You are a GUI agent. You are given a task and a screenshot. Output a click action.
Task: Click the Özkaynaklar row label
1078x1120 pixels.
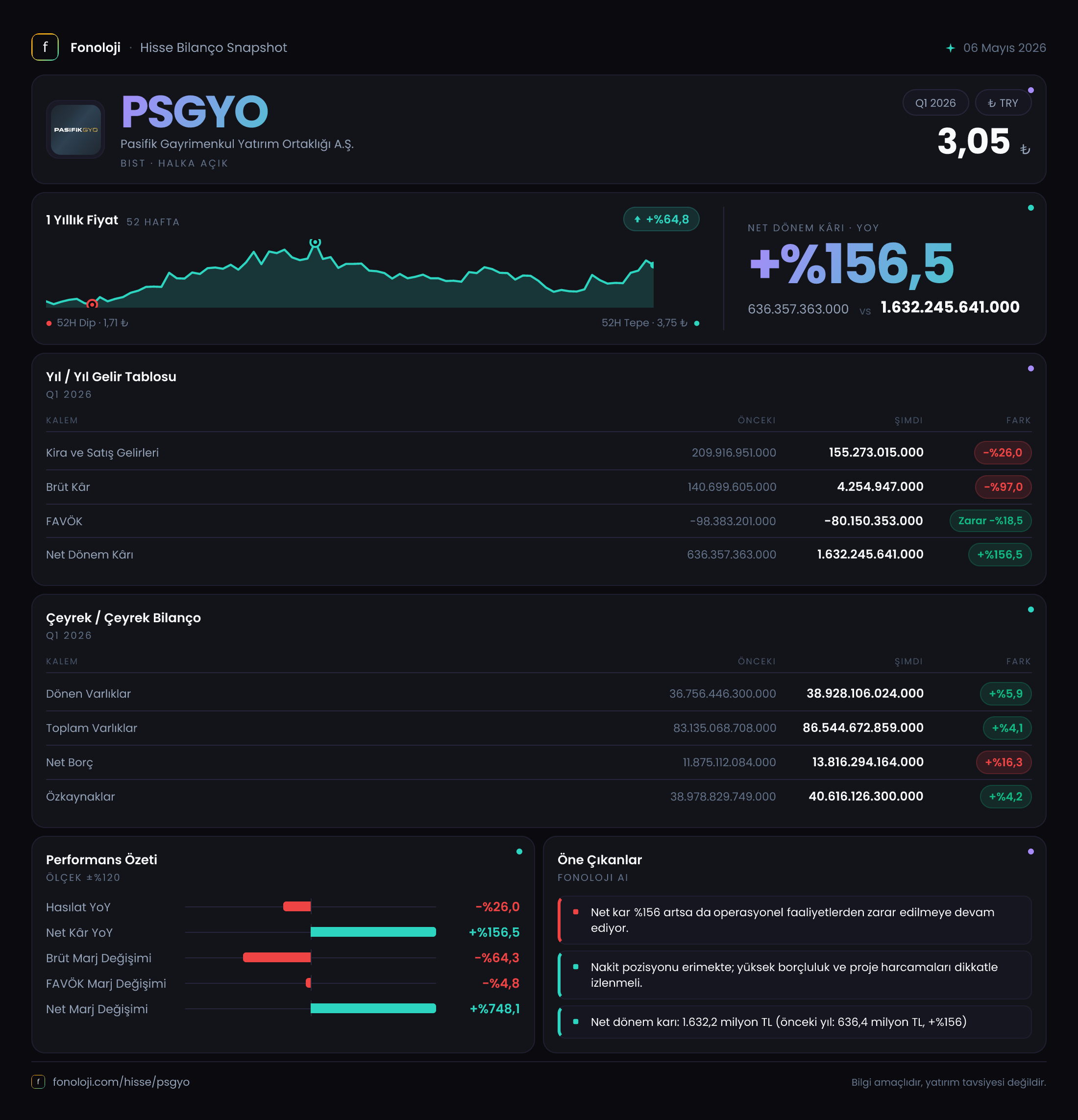click(80, 797)
